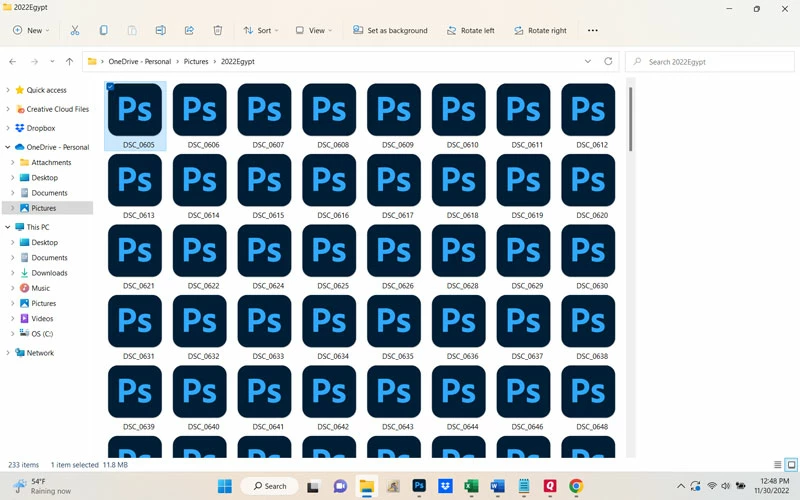Click OneDrive - Personal in breadcrumb

(x=140, y=62)
